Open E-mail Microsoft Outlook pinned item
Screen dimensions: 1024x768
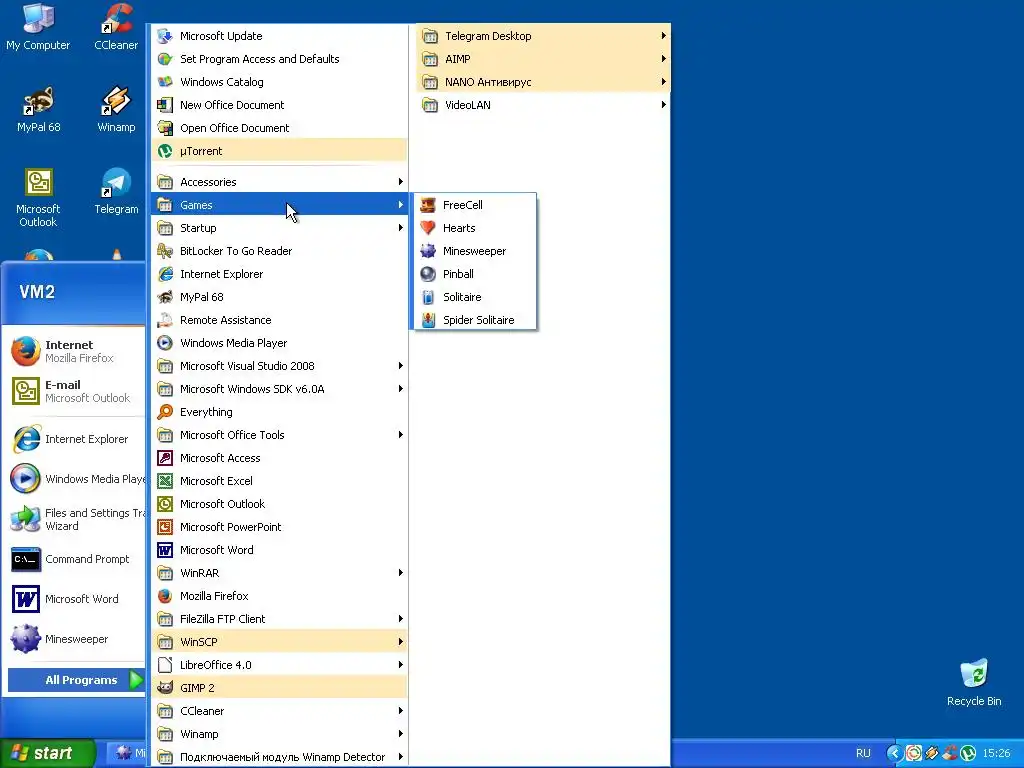pyautogui.click(x=74, y=391)
